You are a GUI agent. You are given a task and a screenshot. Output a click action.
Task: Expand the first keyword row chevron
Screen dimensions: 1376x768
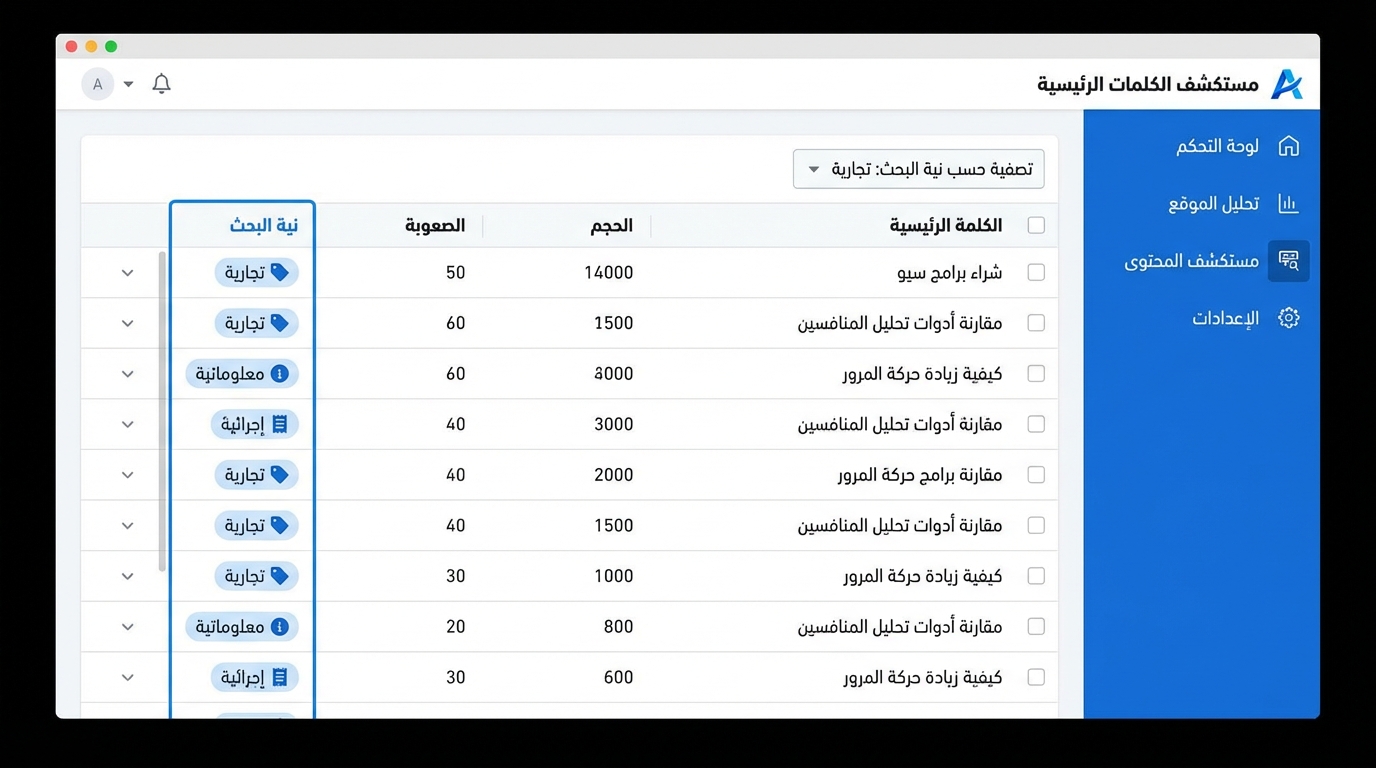pyautogui.click(x=127, y=272)
